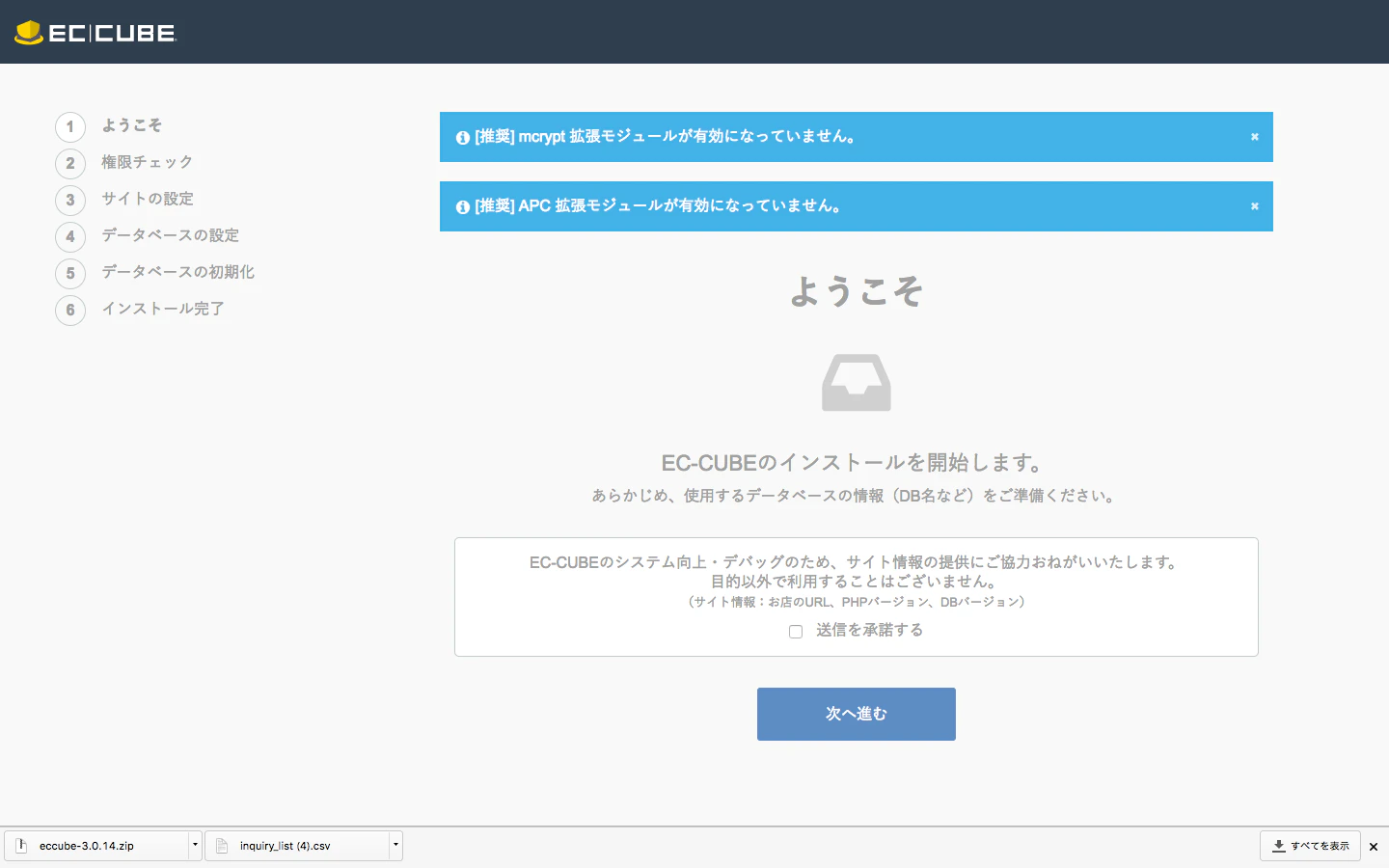Select step 4 circle データベースの設定
This screenshot has height=868, width=1389.
[70, 237]
